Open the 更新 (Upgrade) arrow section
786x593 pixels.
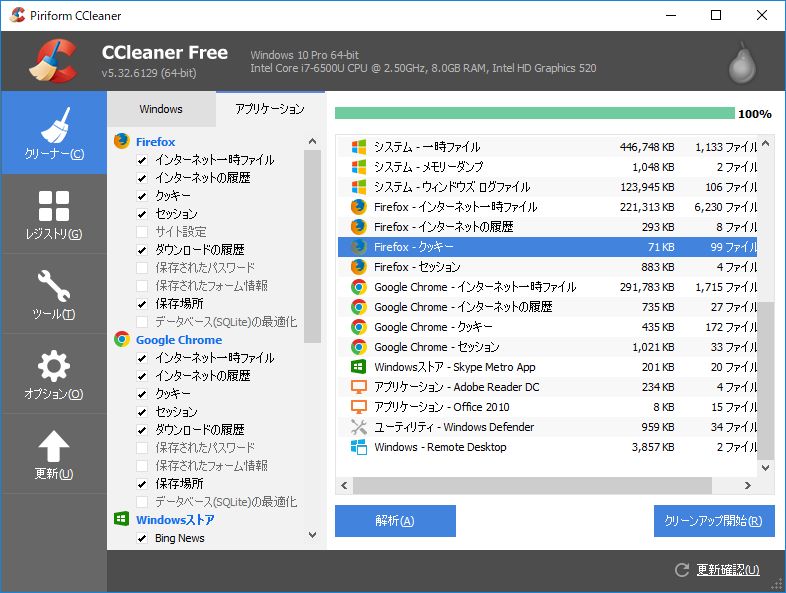tap(54, 454)
